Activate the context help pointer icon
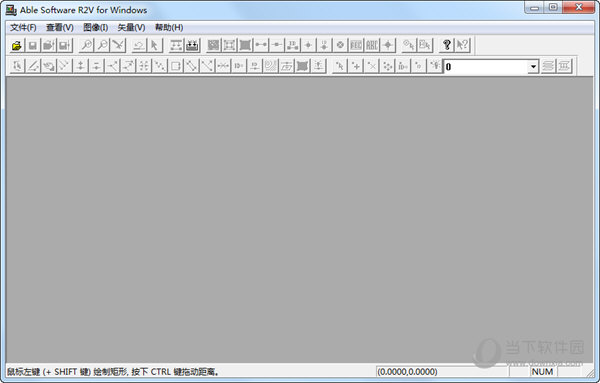Viewport: 600px width, 383px height. pos(462,46)
